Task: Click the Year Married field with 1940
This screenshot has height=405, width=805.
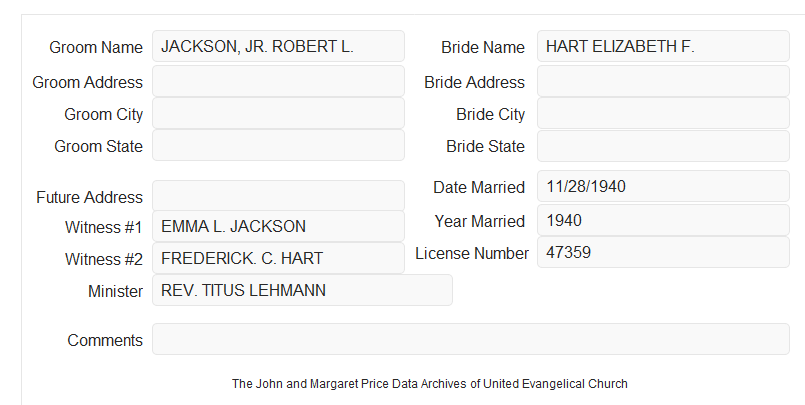Action: [x=663, y=220]
